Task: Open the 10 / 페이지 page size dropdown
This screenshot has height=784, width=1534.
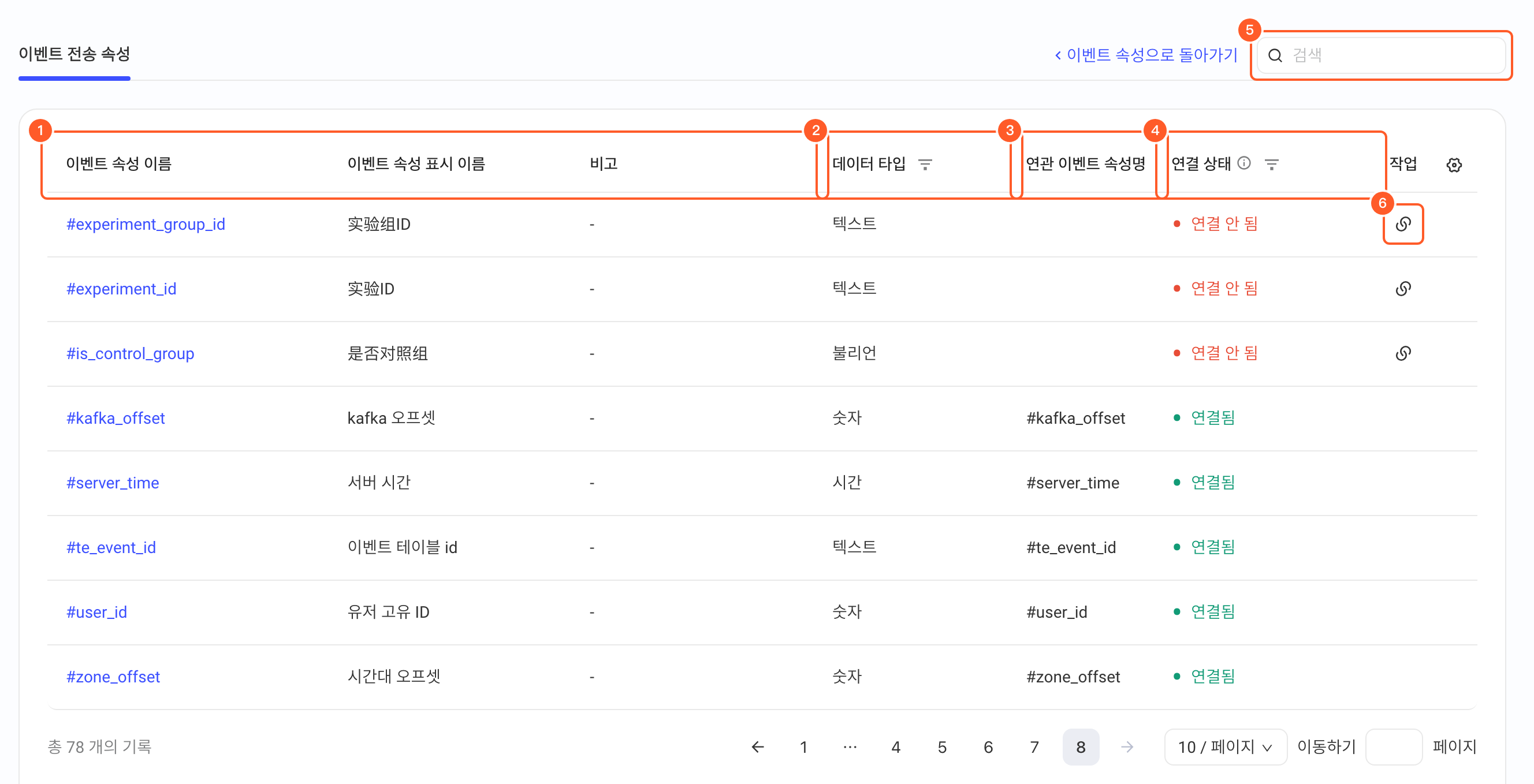Action: 1225,746
